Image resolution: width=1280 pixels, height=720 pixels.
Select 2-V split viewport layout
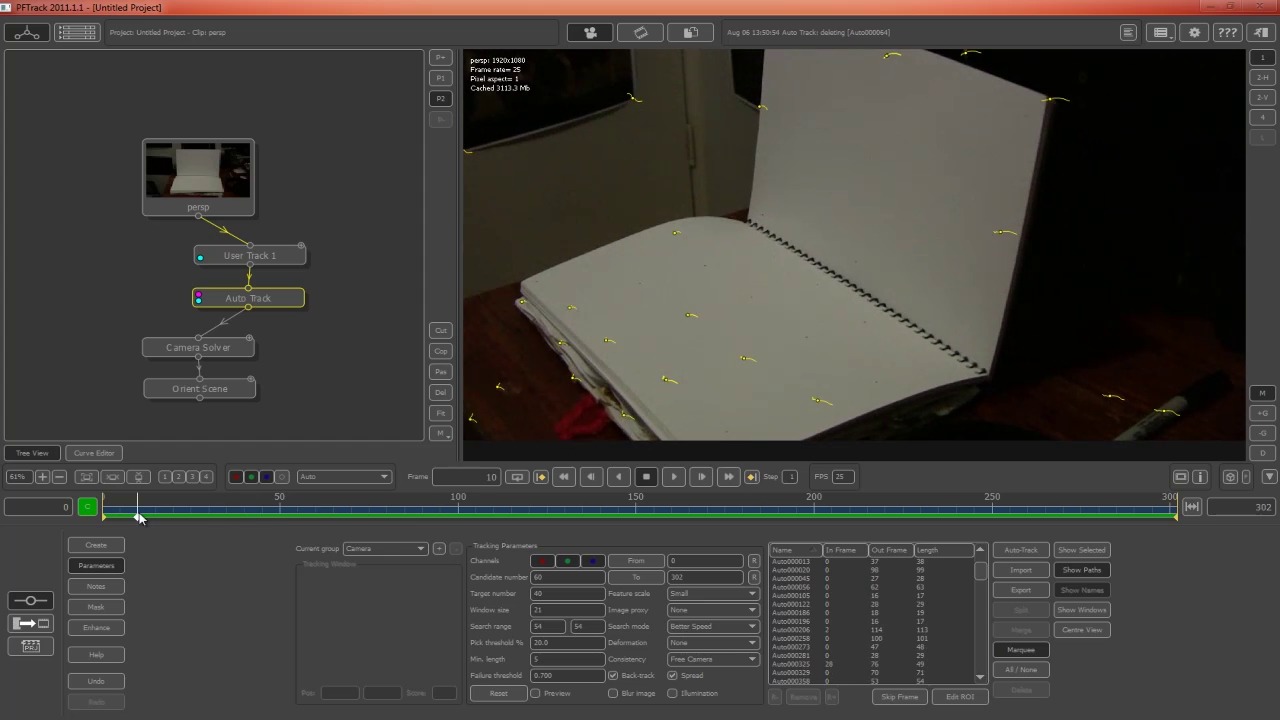click(x=1262, y=97)
